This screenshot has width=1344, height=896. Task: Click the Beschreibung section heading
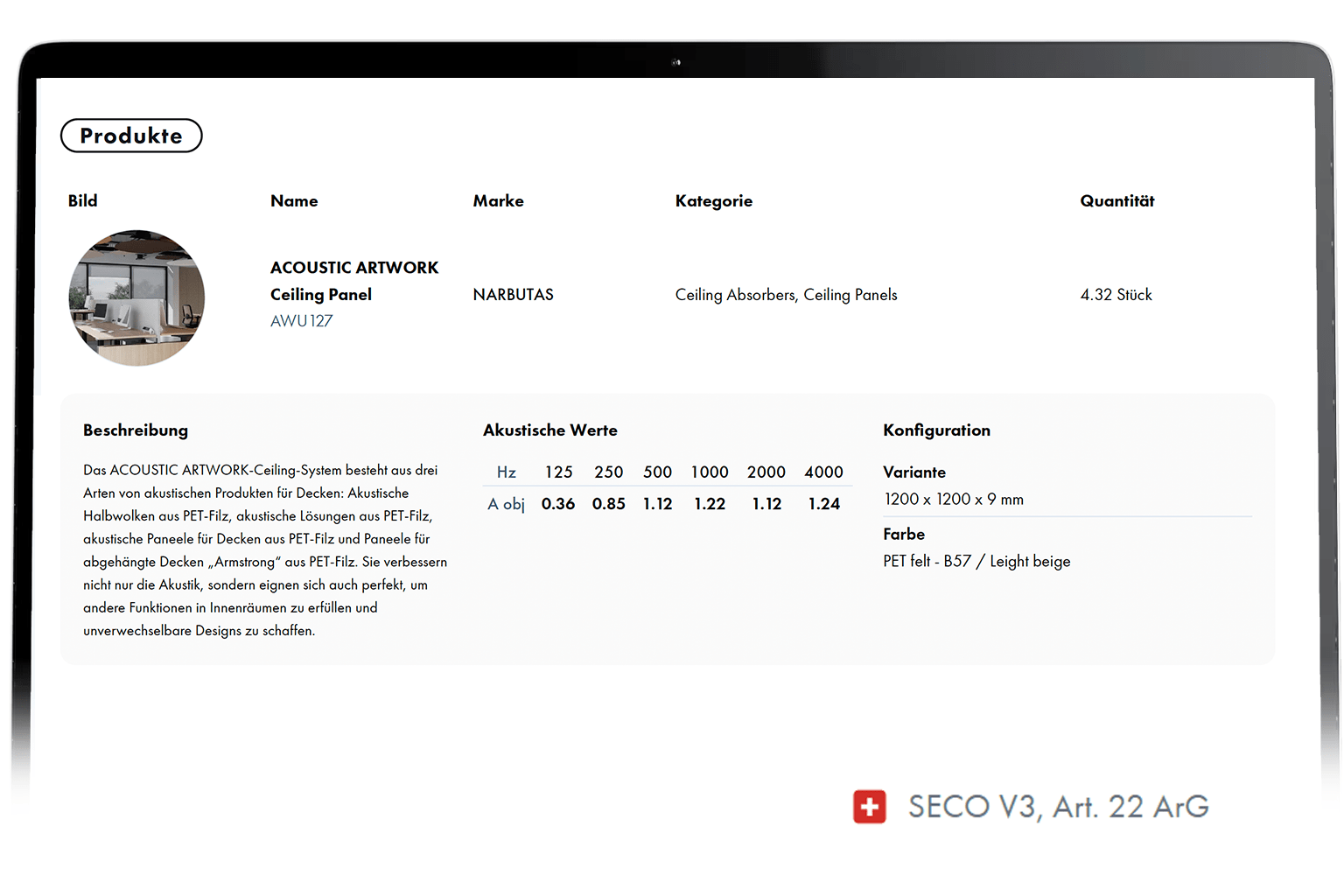(x=136, y=430)
